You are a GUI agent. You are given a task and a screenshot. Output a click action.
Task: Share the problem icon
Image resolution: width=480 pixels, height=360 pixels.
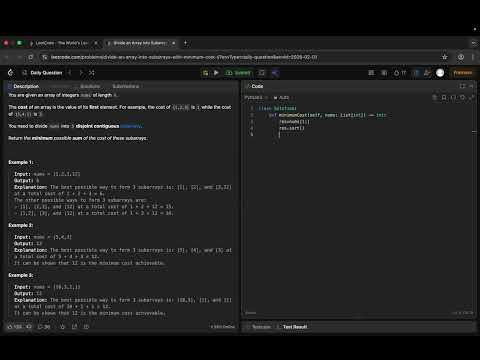pyautogui.click(x=74, y=327)
